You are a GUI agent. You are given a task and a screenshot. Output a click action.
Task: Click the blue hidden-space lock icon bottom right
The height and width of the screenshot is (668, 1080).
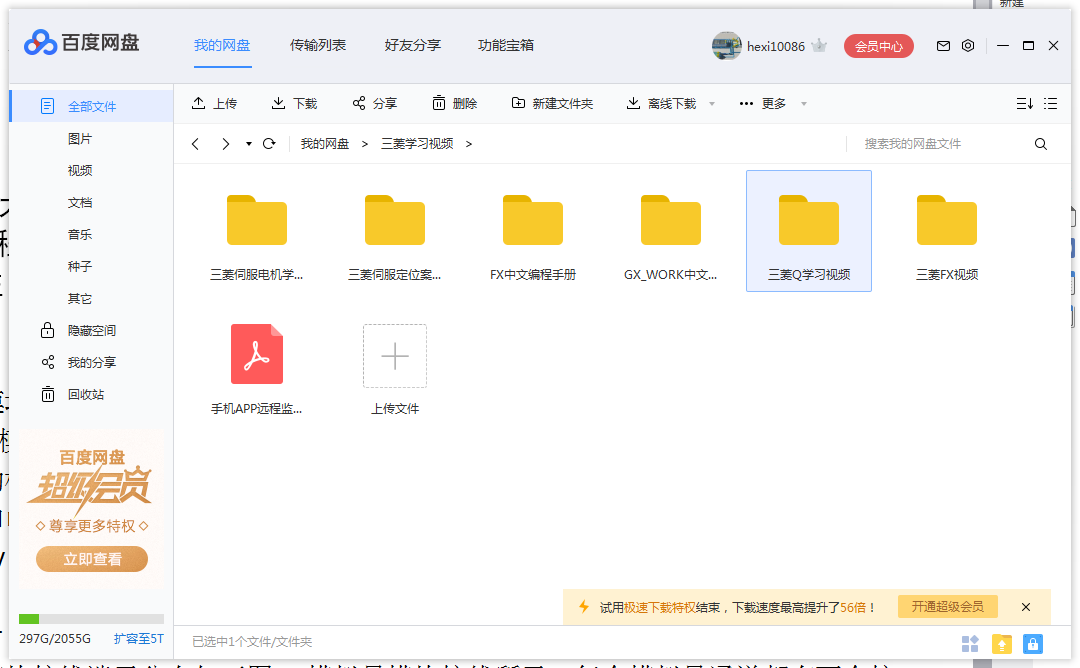tap(1032, 644)
